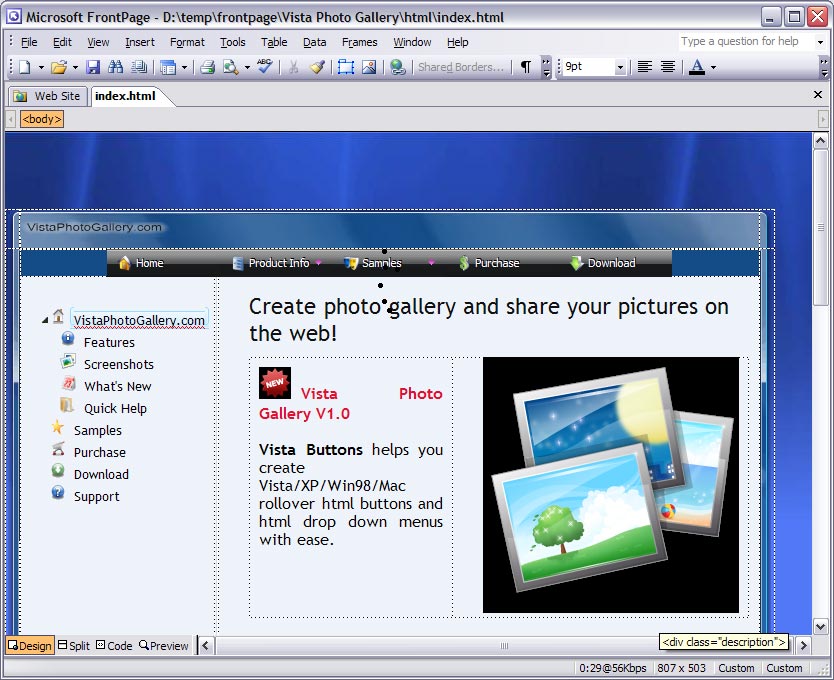Click the Shared Borders button
This screenshot has width=834, height=680.
pyautogui.click(x=461, y=67)
